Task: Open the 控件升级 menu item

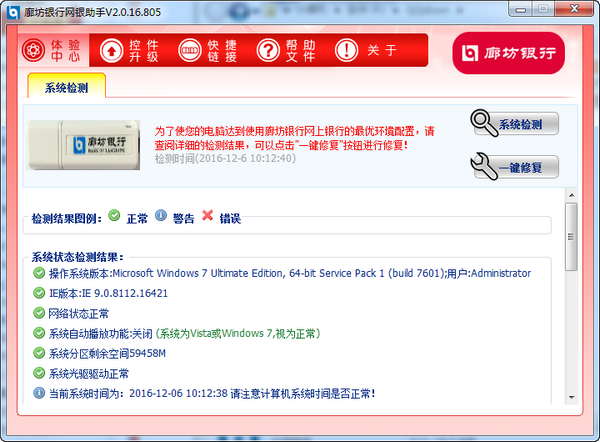Action: (x=129, y=50)
